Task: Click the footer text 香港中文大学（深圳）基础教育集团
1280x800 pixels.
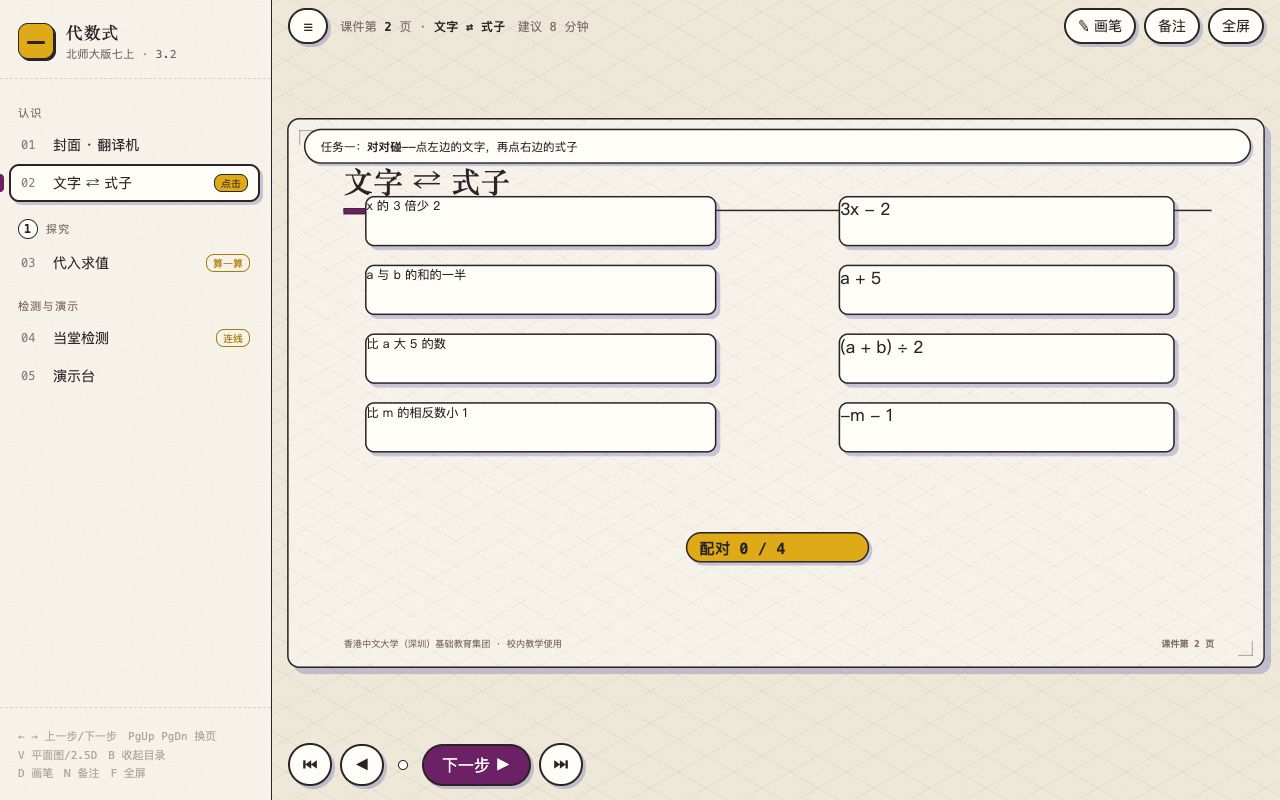Action: pyautogui.click(x=417, y=644)
